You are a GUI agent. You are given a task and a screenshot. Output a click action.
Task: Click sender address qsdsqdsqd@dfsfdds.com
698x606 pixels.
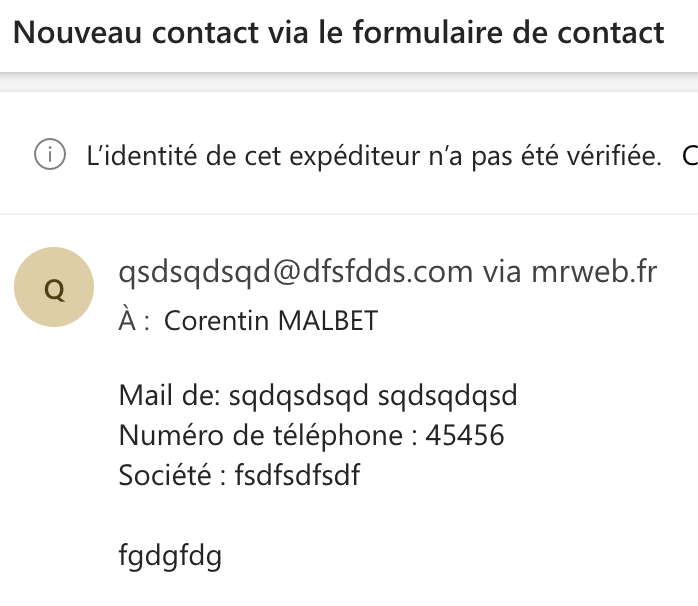[296, 272]
